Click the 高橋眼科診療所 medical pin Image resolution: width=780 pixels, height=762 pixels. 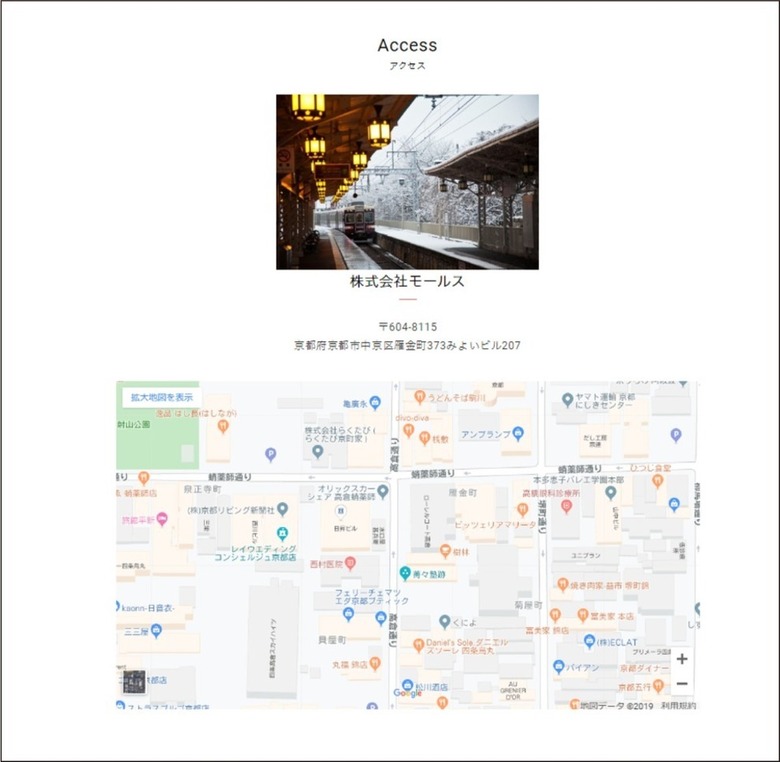pos(566,506)
